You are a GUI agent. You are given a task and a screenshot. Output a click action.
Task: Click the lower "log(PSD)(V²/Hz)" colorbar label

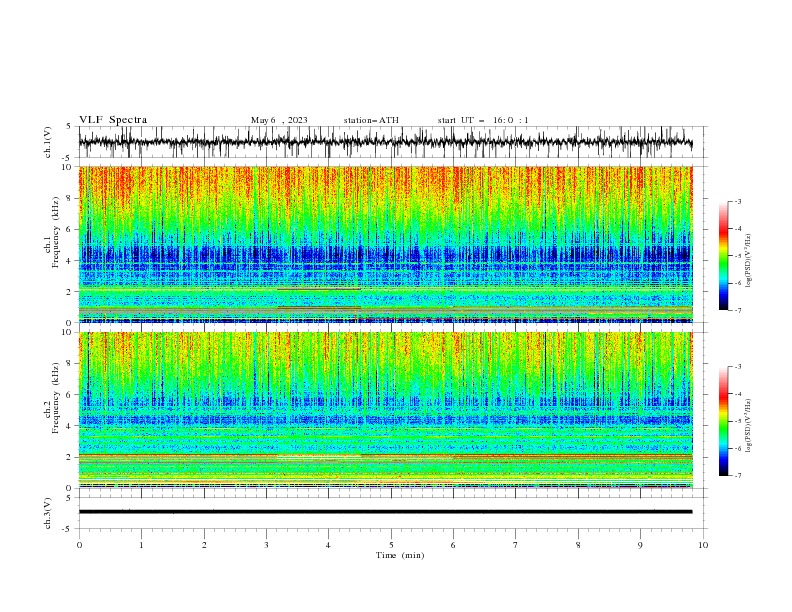pos(748,425)
